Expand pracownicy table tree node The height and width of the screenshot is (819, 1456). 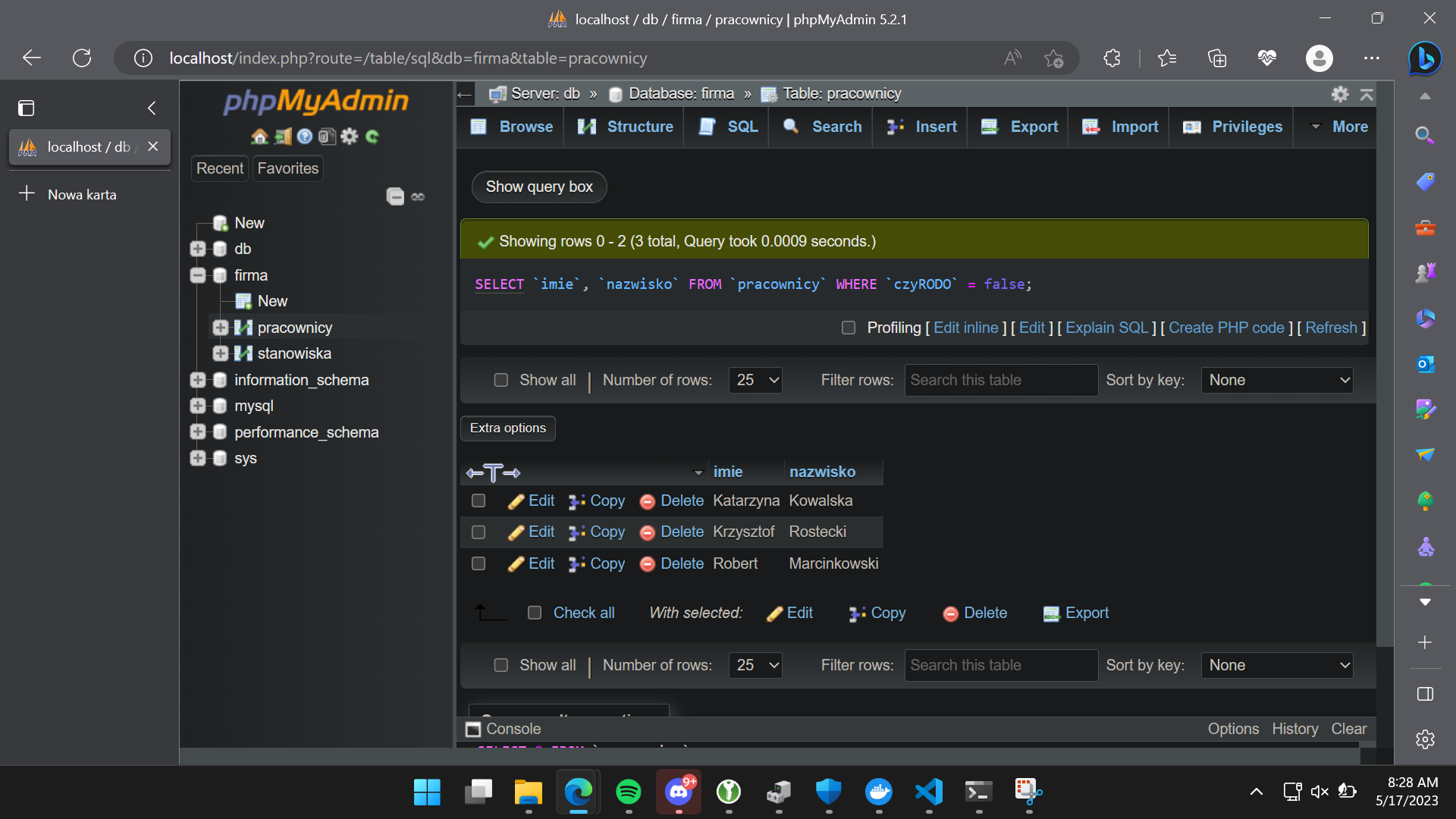coord(221,328)
